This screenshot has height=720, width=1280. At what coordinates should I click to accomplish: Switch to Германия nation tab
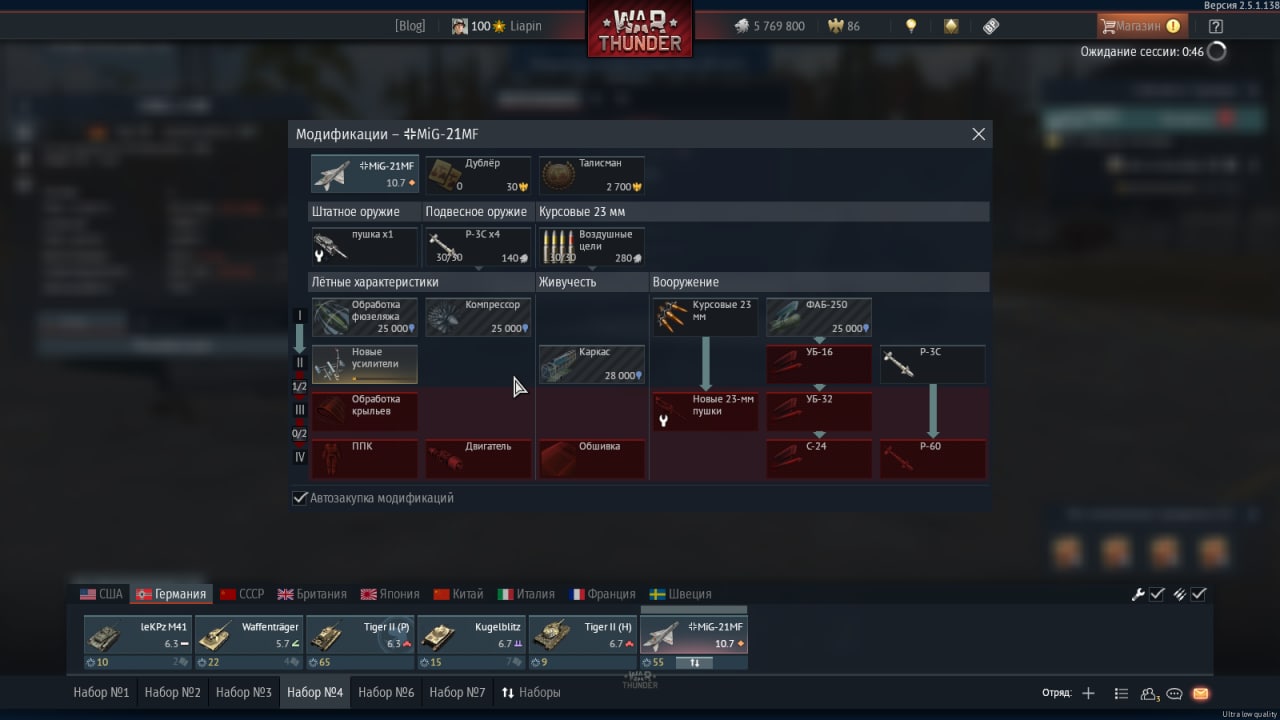172,594
